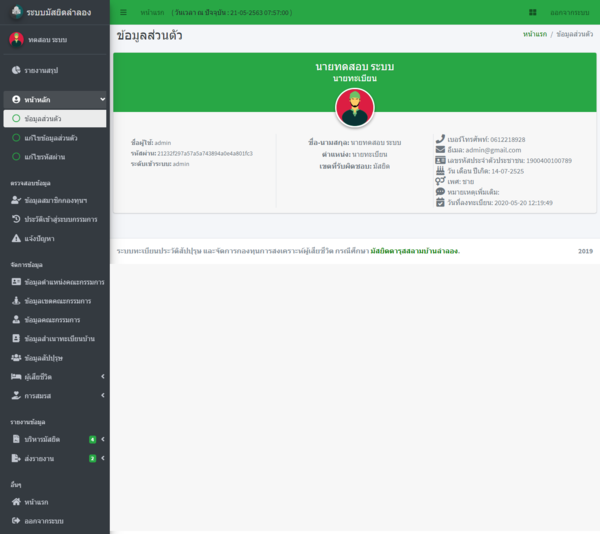Click the mosque logo icon in sidebar header

(16, 12)
